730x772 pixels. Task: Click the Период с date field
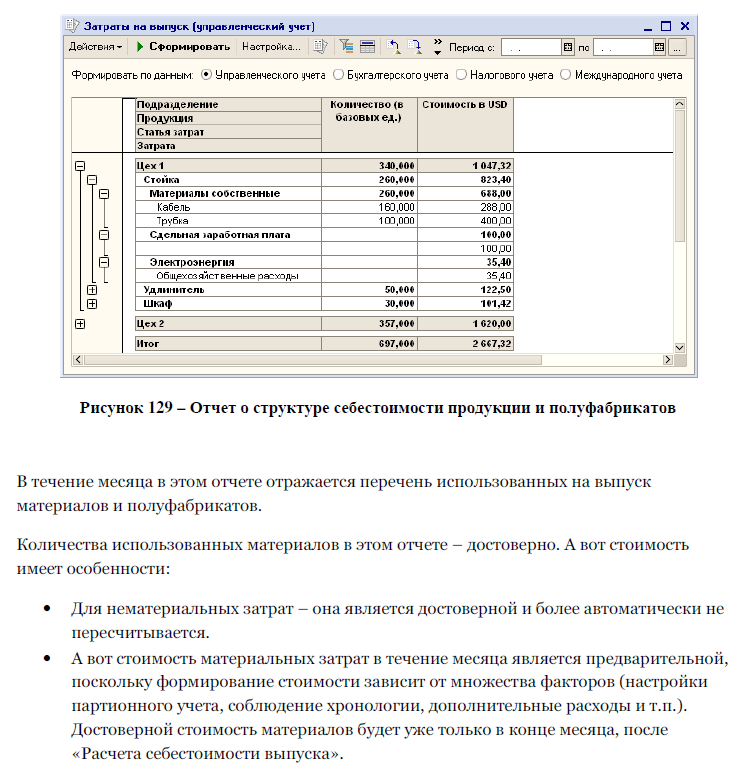tap(532, 47)
